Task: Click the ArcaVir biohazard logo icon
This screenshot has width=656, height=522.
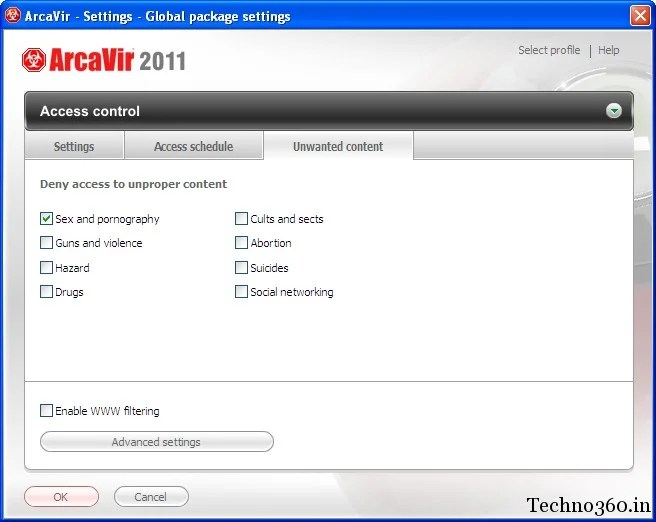Action: (34, 60)
